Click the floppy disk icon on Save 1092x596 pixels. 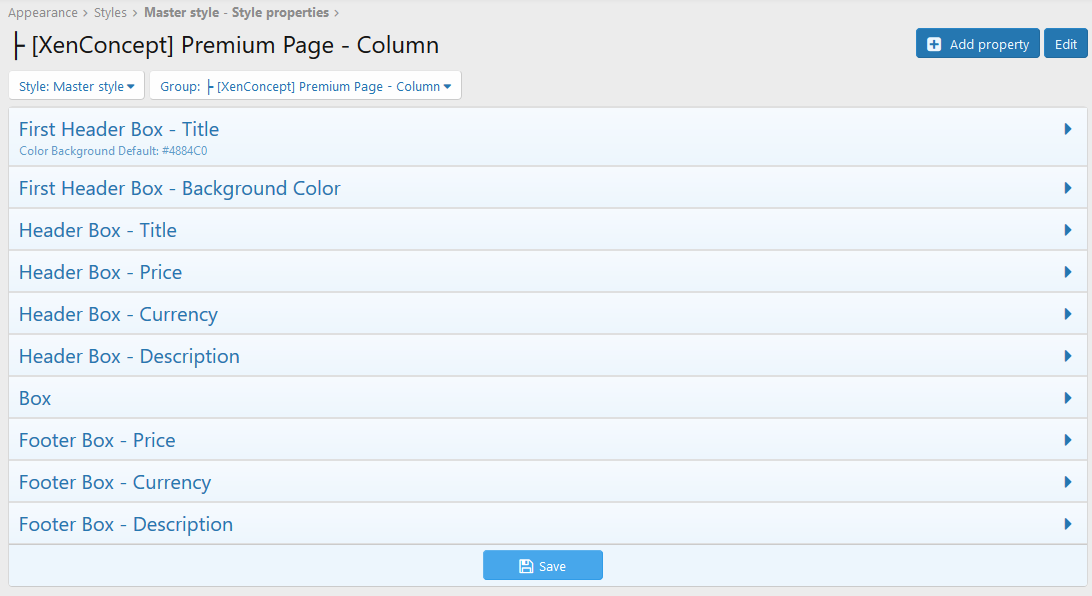(526, 566)
